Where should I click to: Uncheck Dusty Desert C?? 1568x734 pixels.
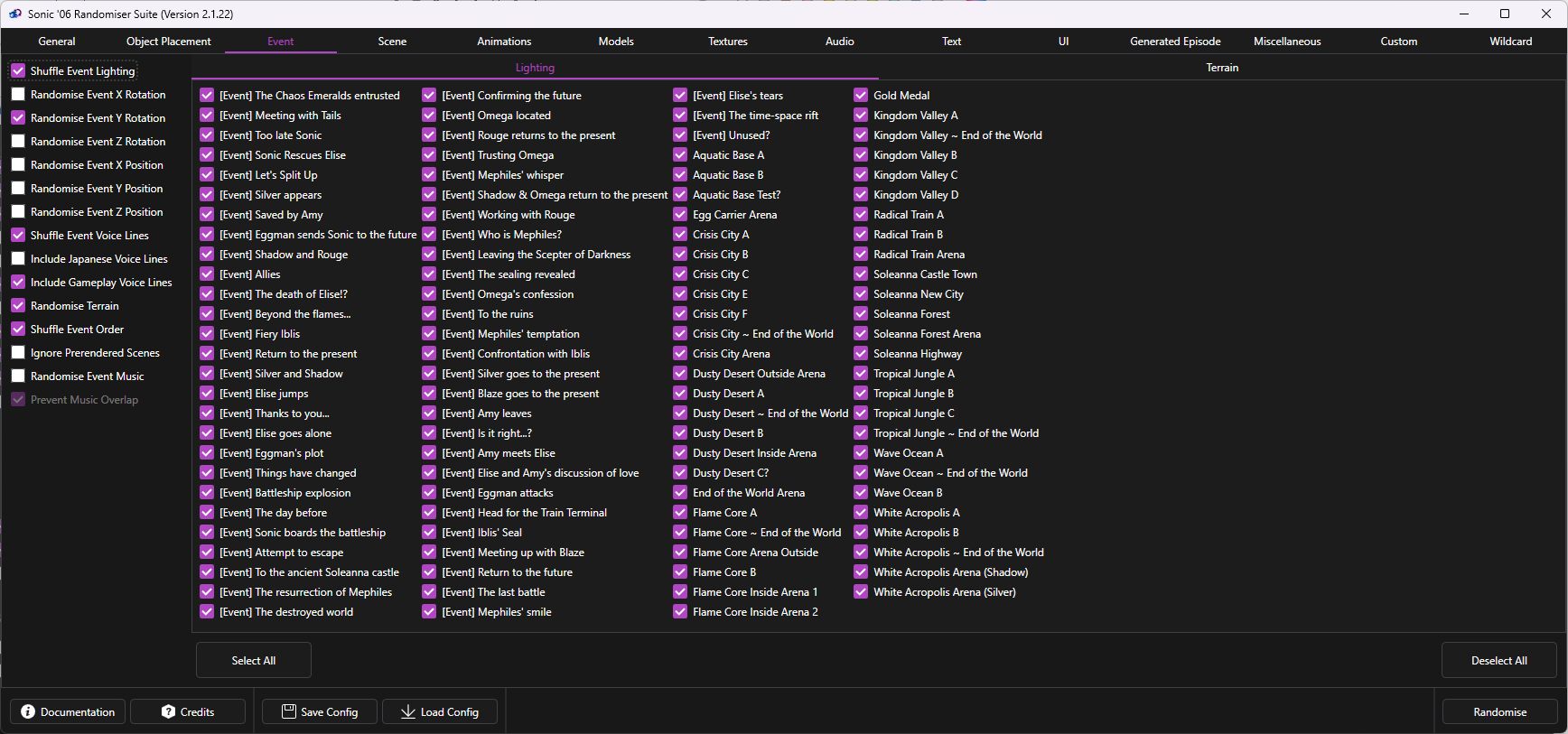[x=680, y=472]
